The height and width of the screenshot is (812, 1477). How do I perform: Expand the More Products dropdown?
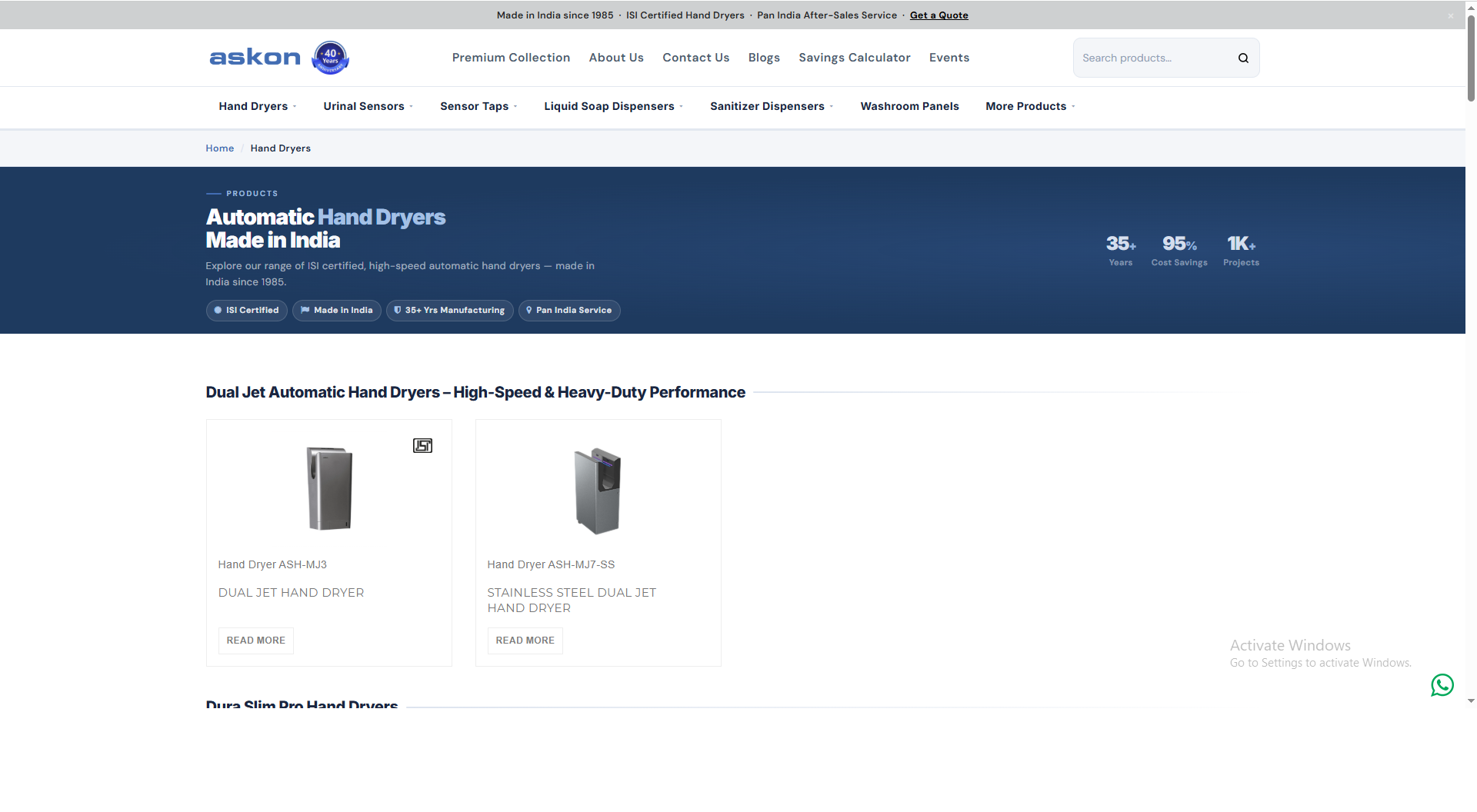[x=1030, y=106]
